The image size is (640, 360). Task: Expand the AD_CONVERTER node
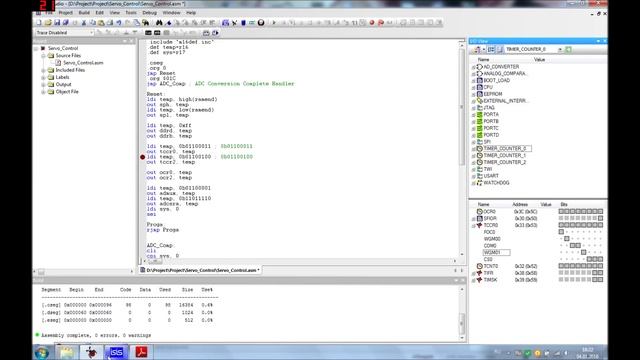[x=473, y=67]
